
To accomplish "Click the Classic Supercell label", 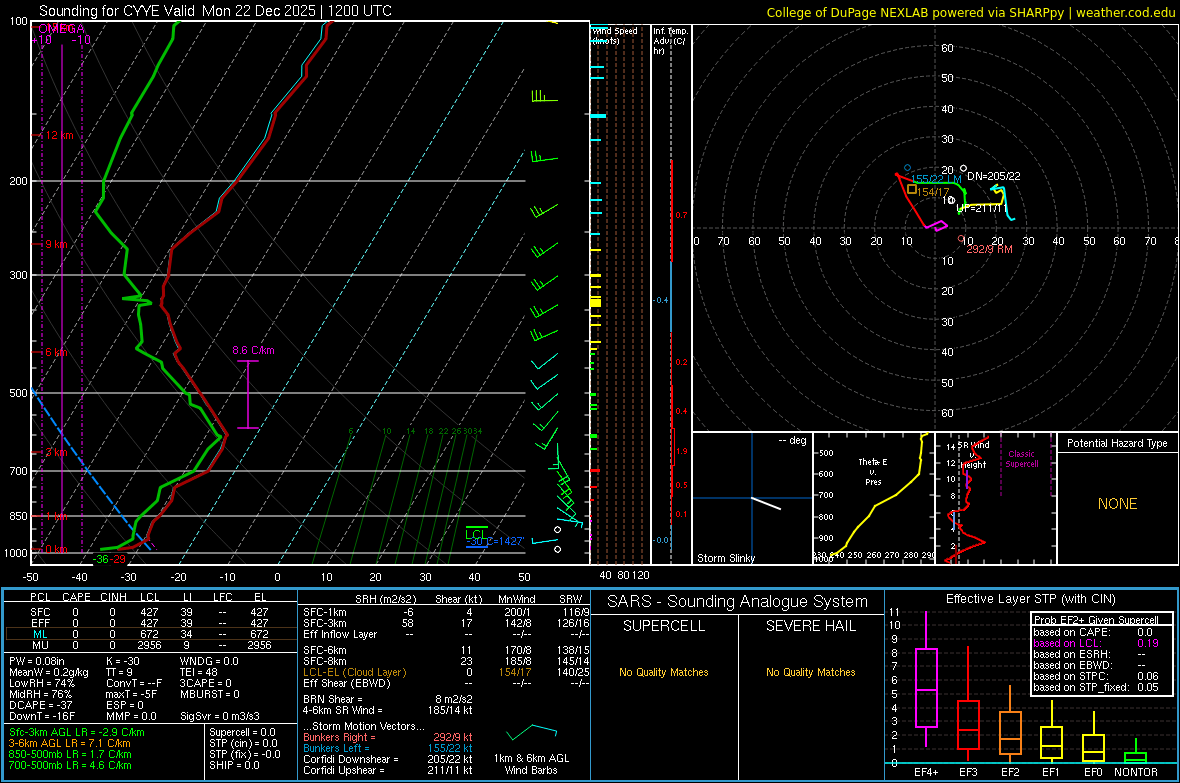I will tap(1021, 459).
